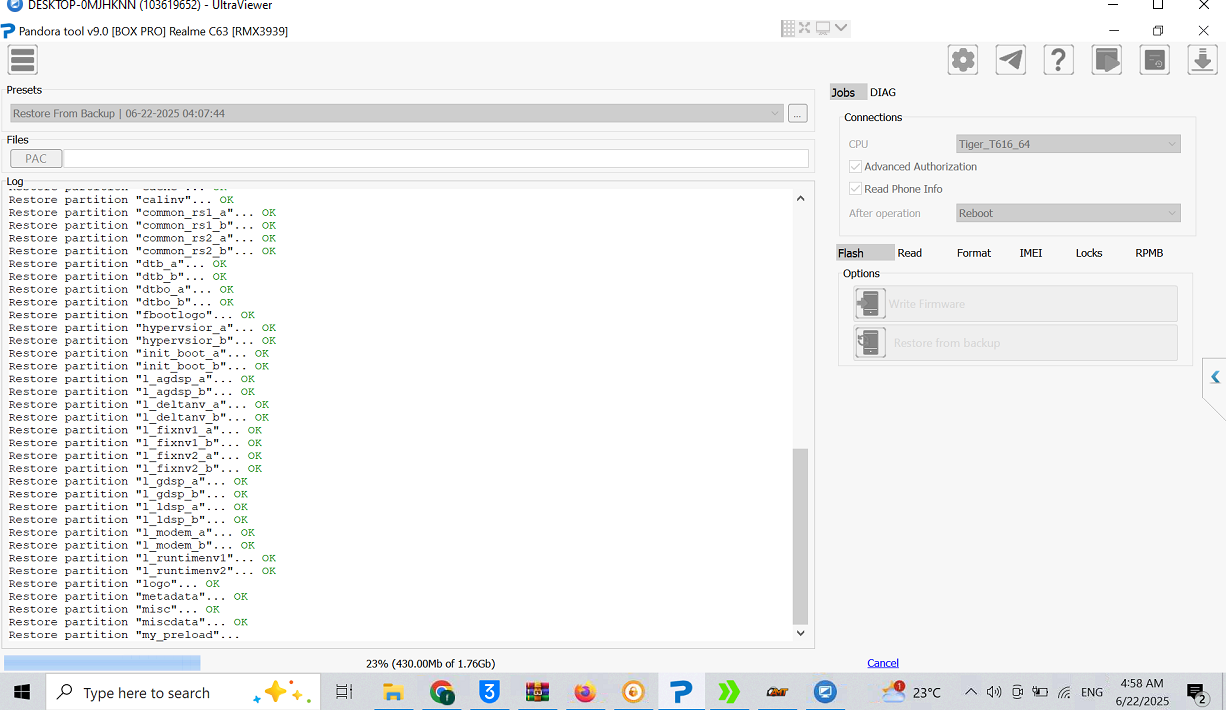The width and height of the screenshot is (1226, 710).
Task: Open the 23°C weather widget
Action: click(910, 692)
